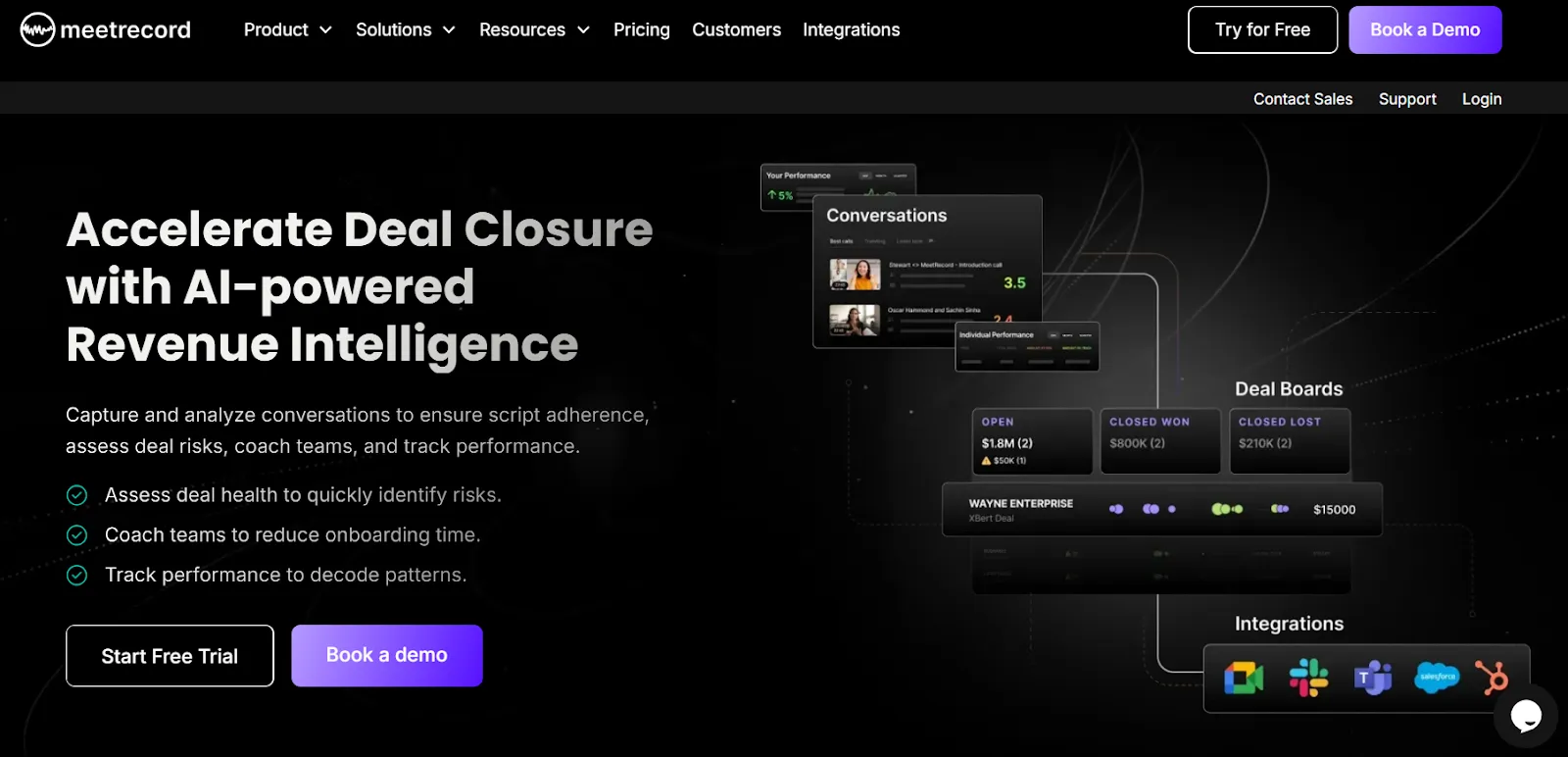Click the meetrecord brand name text
This screenshot has height=757, width=1568.
[x=125, y=30]
